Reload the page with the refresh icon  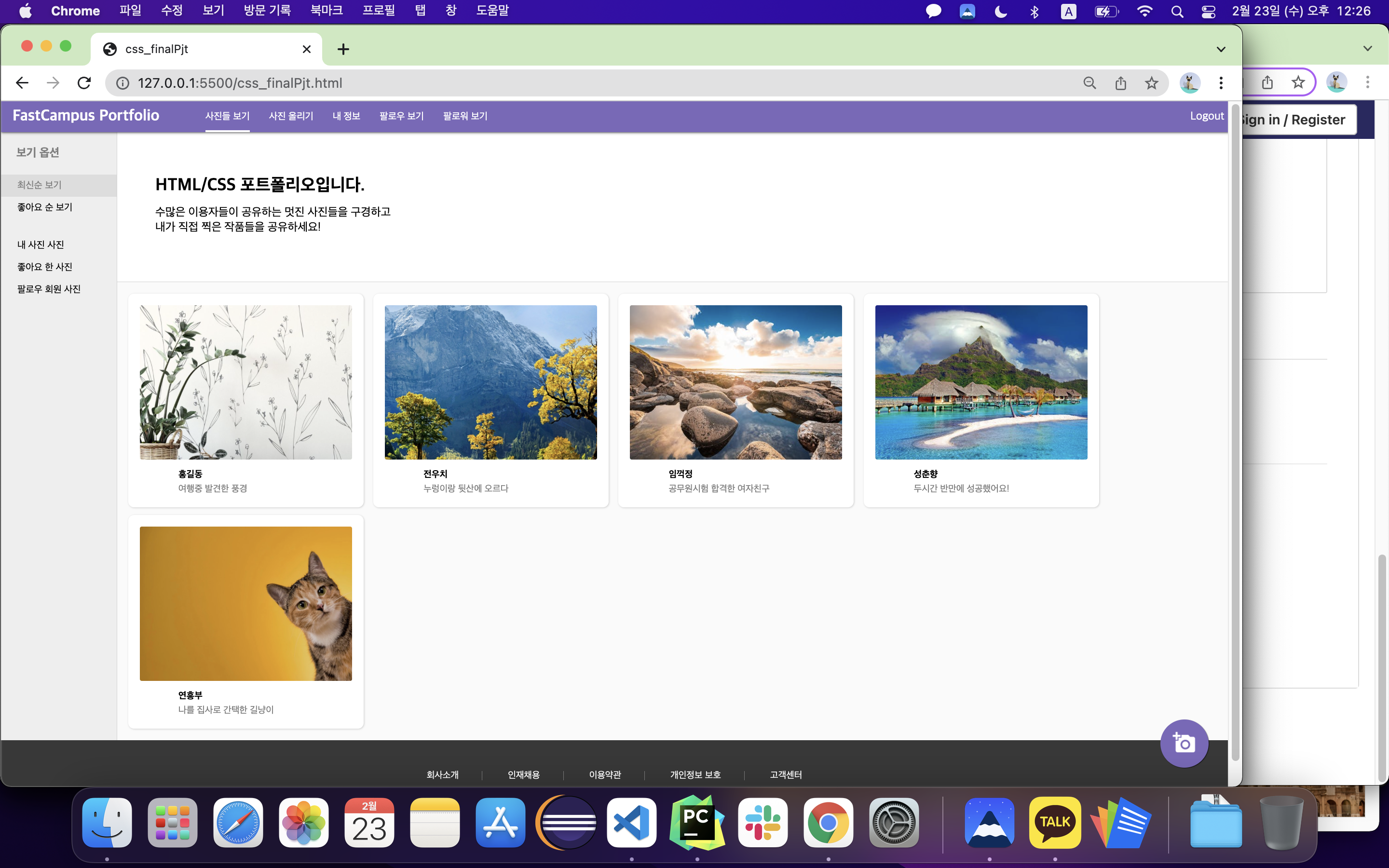pos(84,83)
